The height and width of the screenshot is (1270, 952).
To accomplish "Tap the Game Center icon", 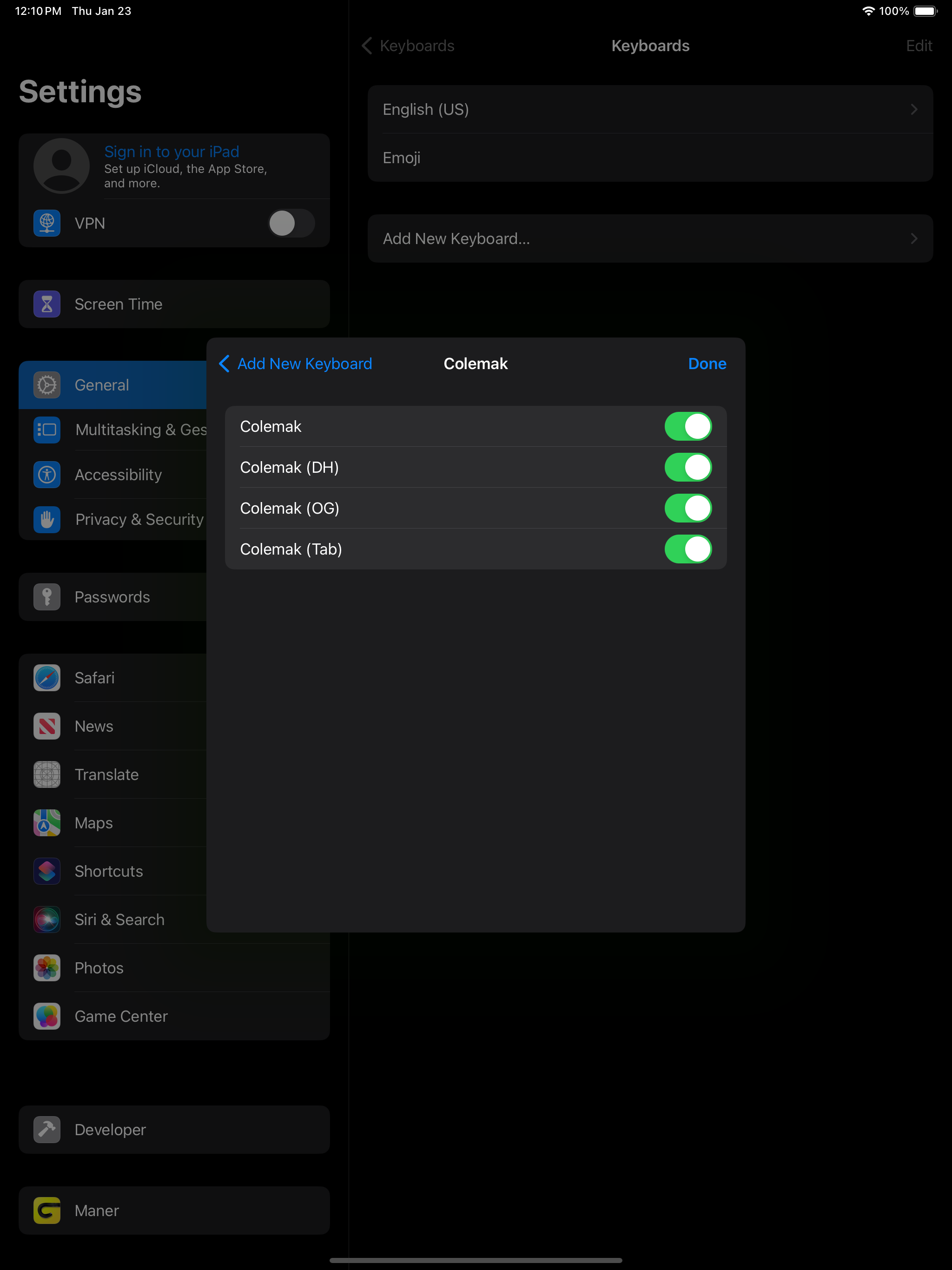I will (x=47, y=1016).
